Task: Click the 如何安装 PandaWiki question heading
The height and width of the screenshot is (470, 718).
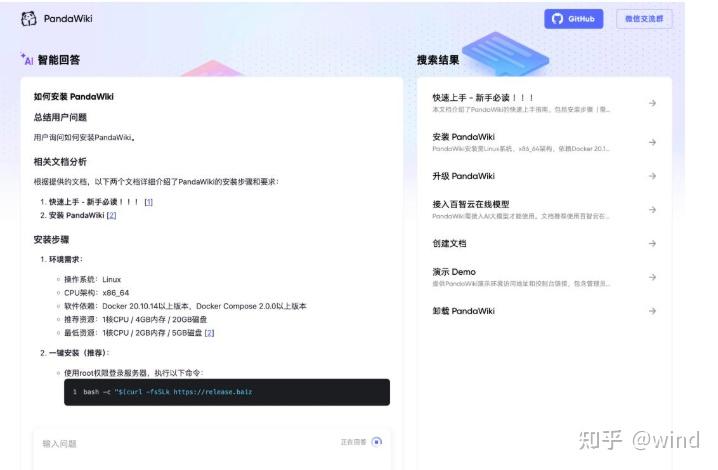Action: click(73, 97)
